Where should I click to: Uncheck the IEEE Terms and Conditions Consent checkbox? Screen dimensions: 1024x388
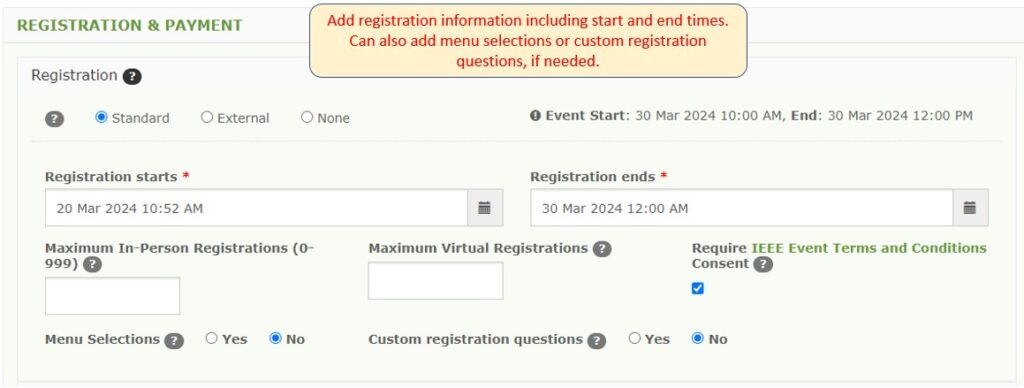(x=697, y=288)
